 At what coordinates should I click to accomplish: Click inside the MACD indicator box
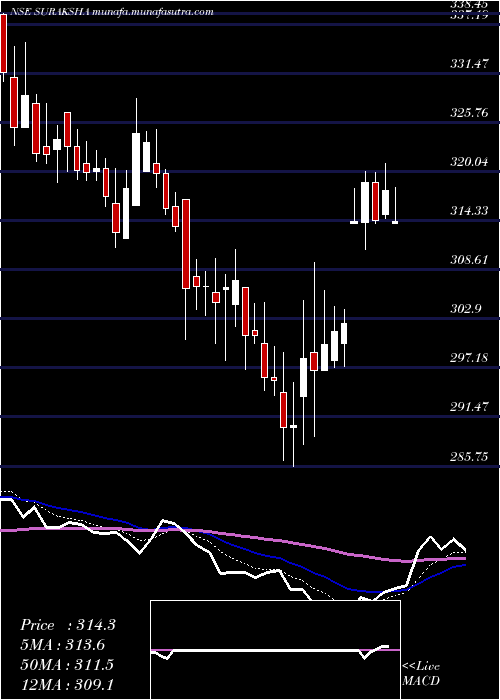pos(275,650)
